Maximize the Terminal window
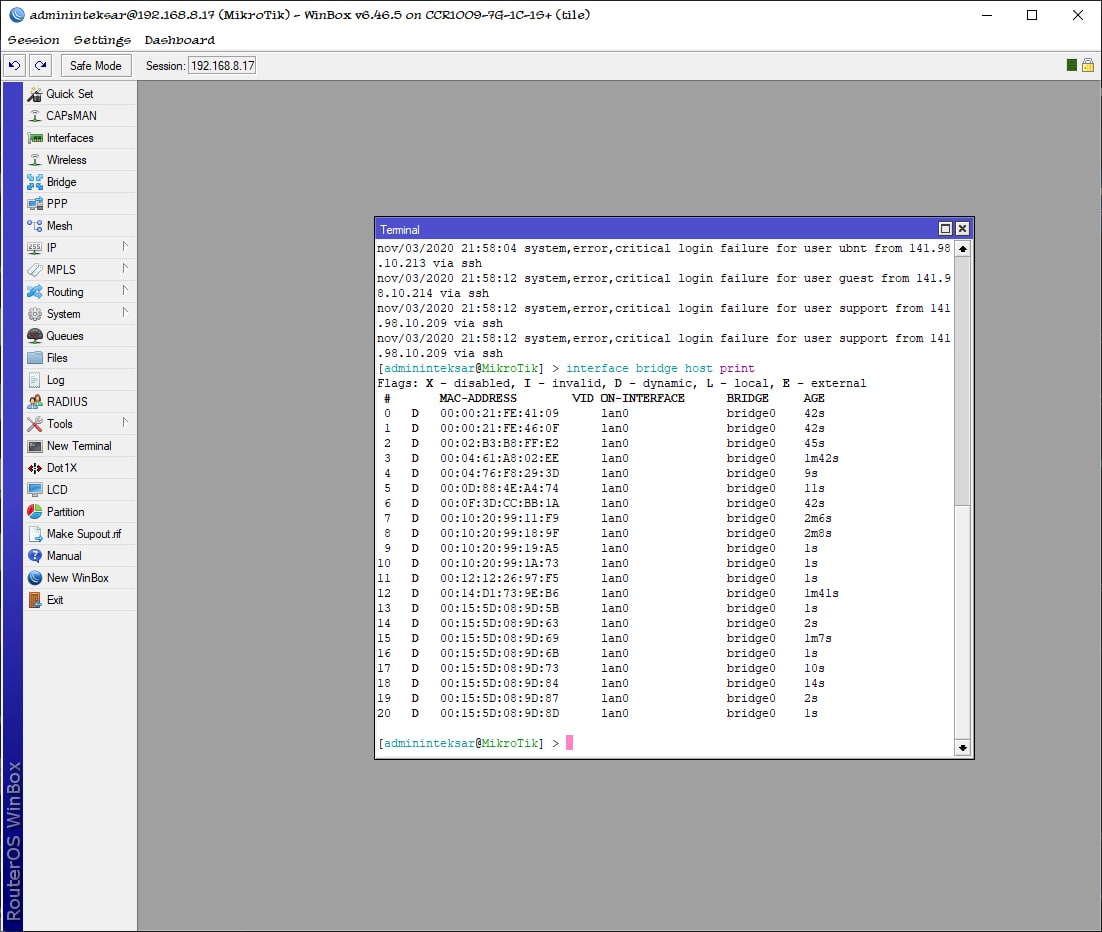This screenshot has height=932, width=1102. (x=945, y=228)
